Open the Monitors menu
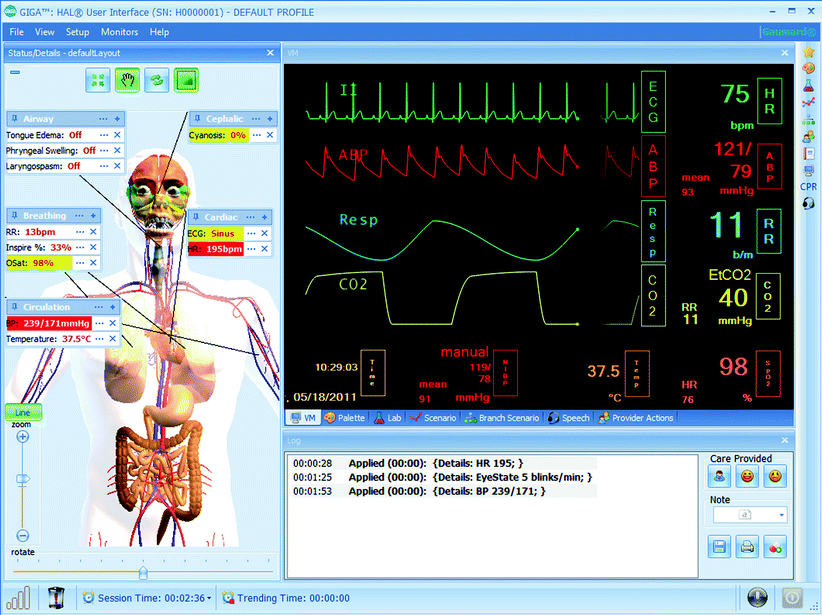Screen dimensions: 822x615 119,32
